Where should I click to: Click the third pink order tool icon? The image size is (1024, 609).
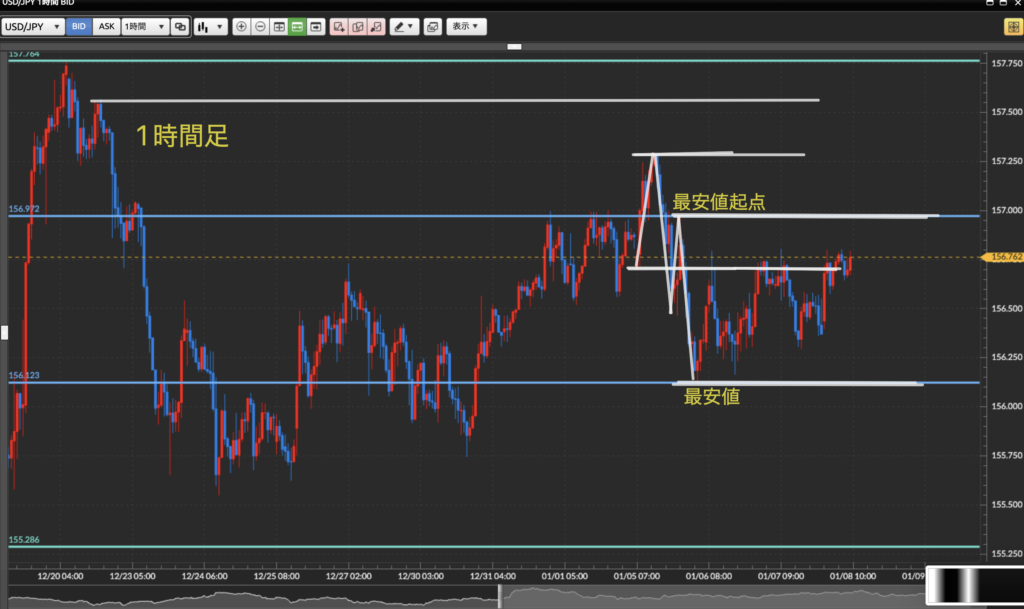[376, 27]
